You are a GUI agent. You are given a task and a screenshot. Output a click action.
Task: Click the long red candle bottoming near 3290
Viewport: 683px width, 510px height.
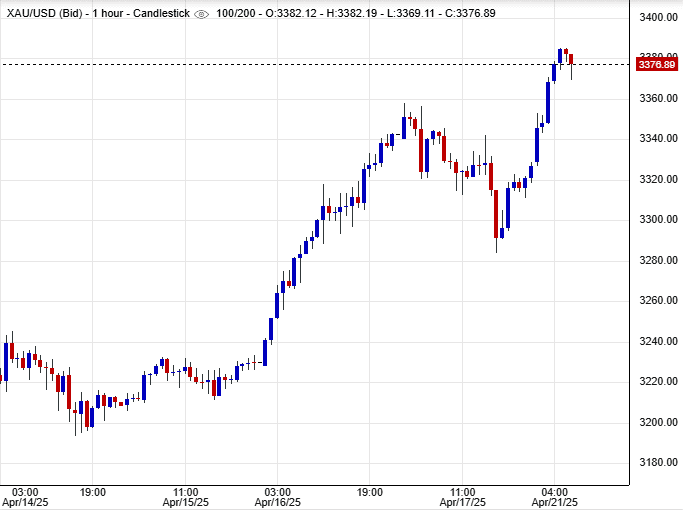[x=496, y=213]
